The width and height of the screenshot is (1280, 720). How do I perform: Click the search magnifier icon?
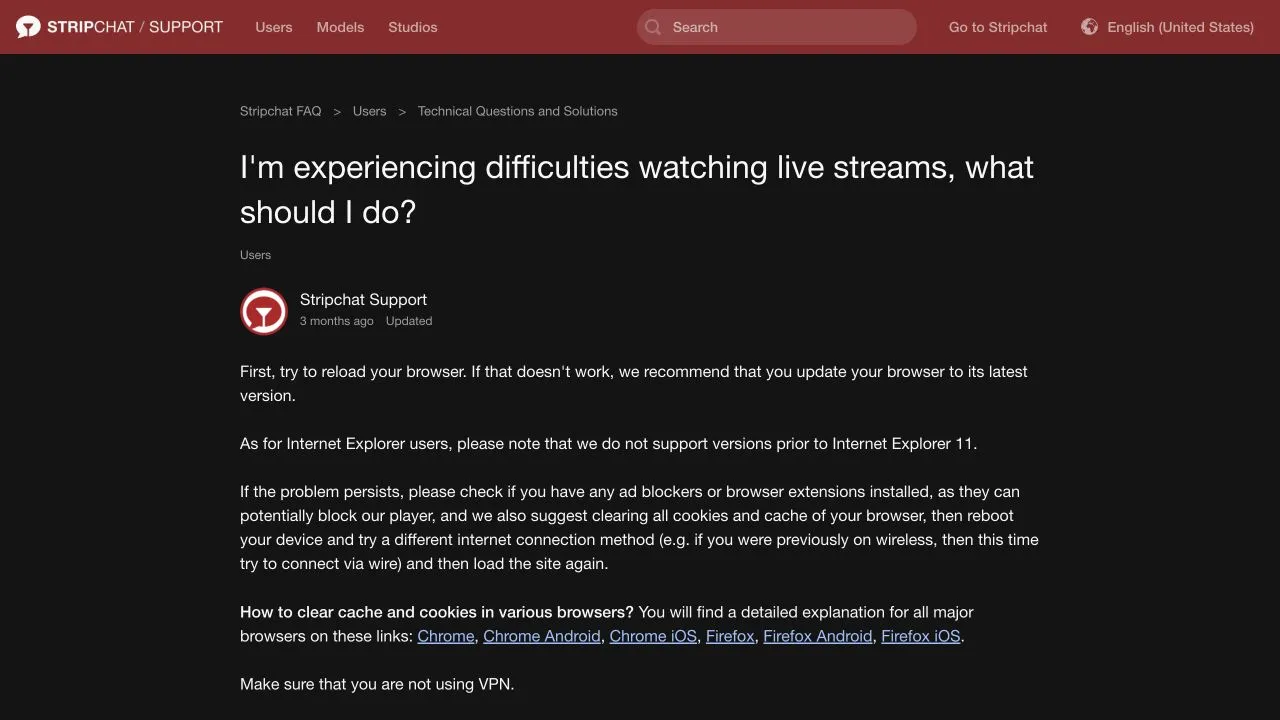pyautogui.click(x=653, y=27)
